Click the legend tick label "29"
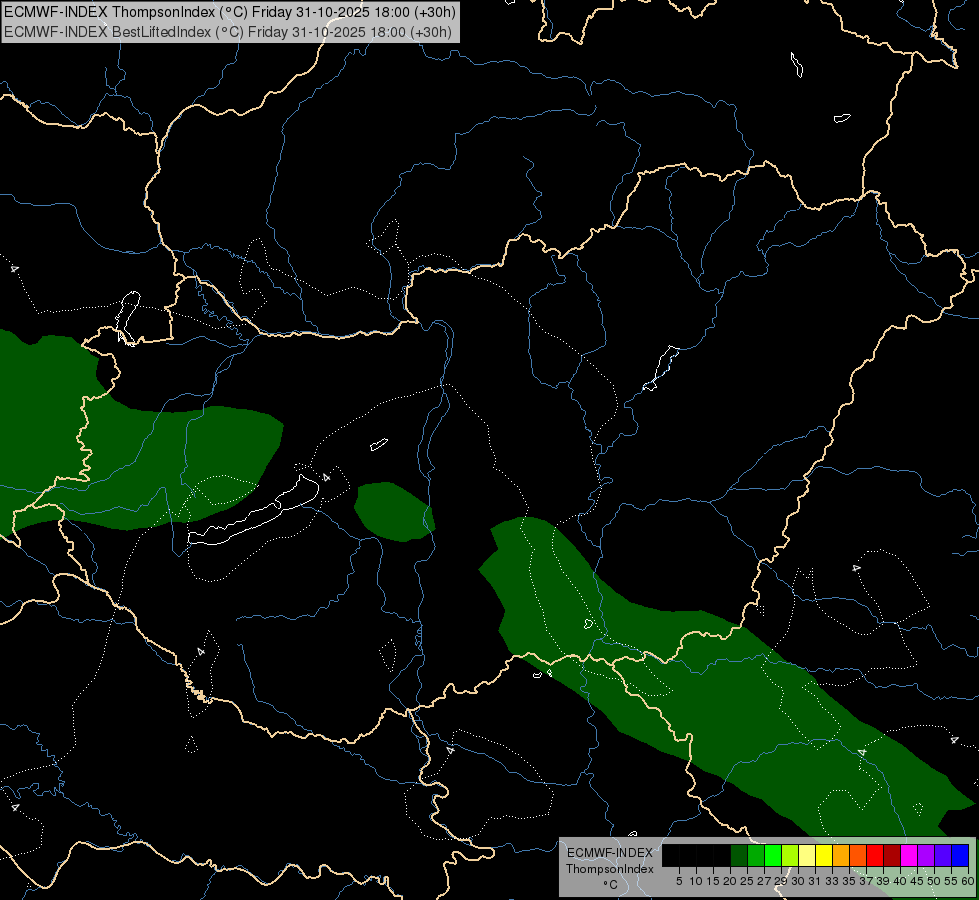Viewport: 979px width, 900px height. click(x=782, y=881)
